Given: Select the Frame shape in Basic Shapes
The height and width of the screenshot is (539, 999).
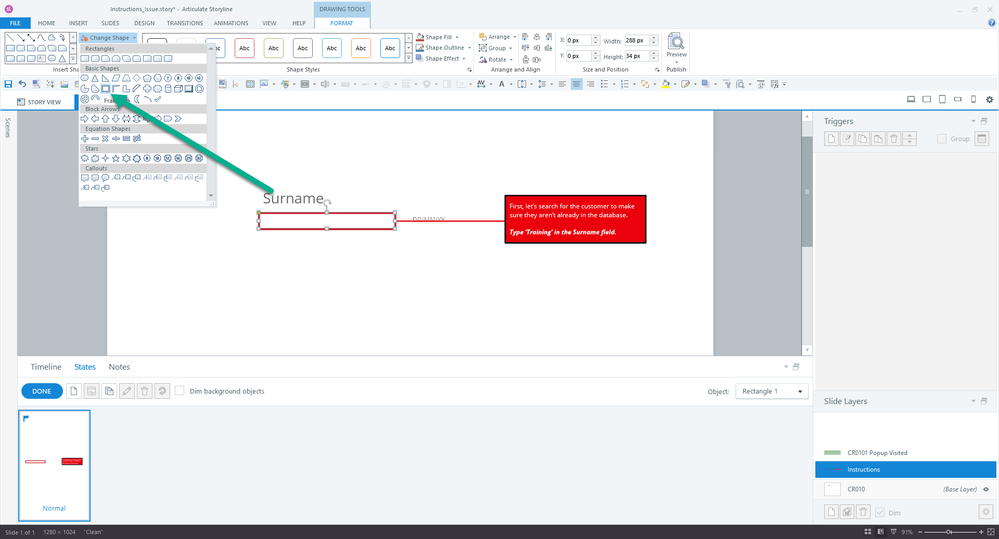Looking at the screenshot, I should coord(105,88).
